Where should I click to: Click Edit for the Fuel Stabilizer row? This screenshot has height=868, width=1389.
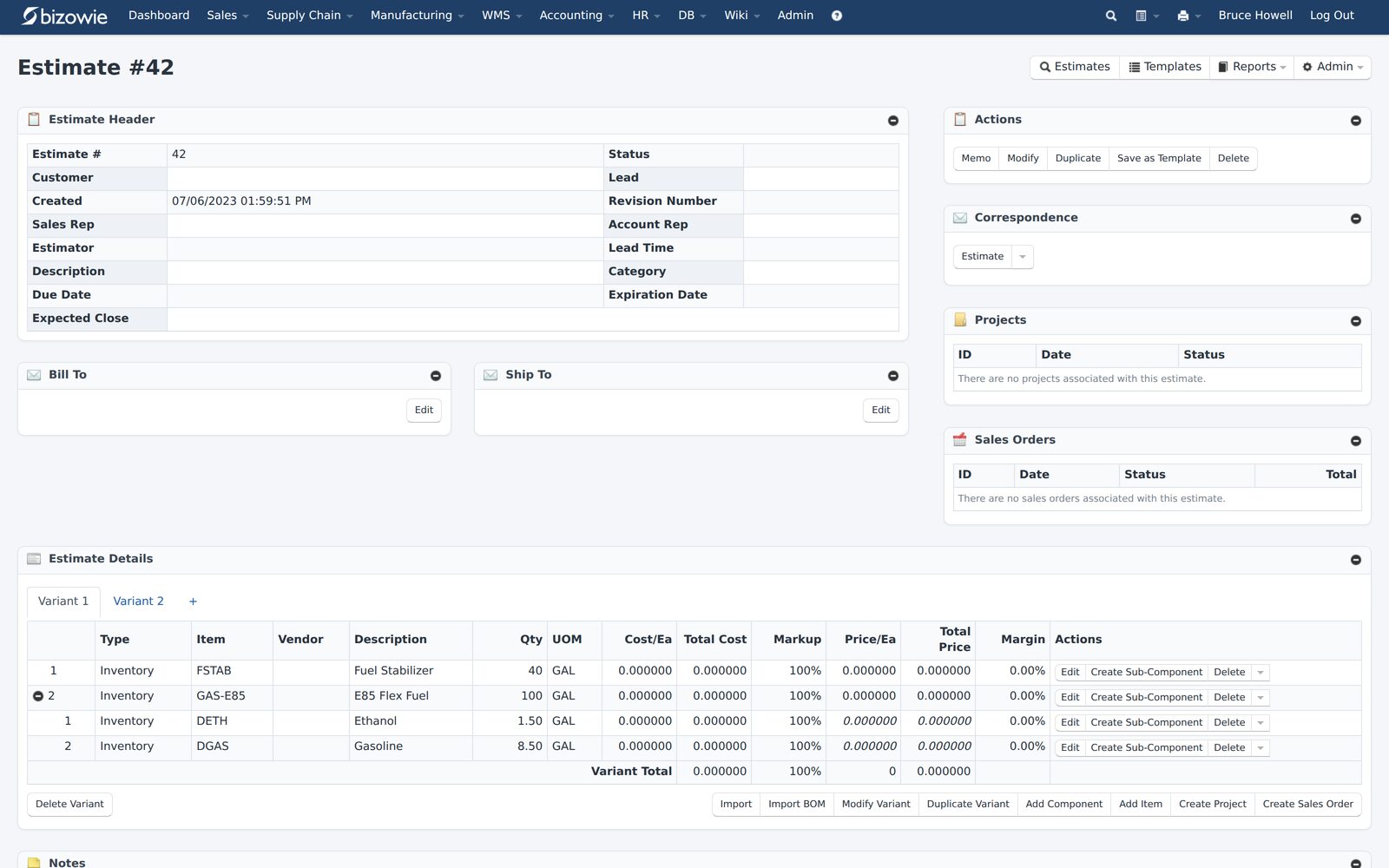pos(1070,673)
